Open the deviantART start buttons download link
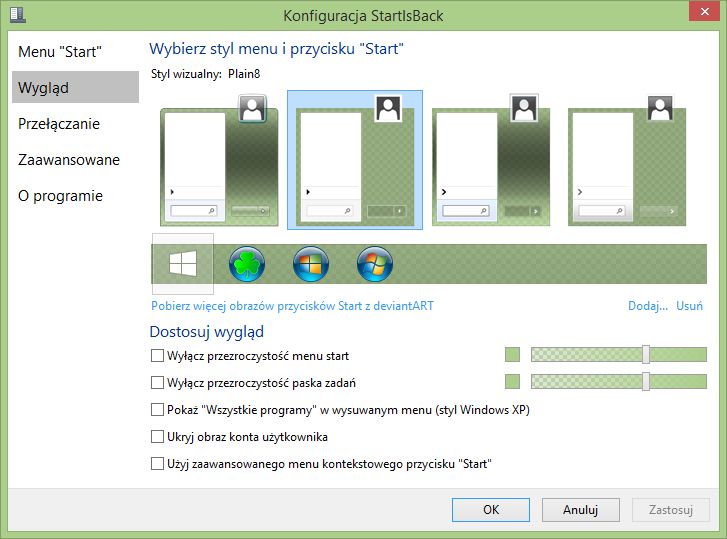The width and height of the screenshot is (727, 539). coord(292,306)
